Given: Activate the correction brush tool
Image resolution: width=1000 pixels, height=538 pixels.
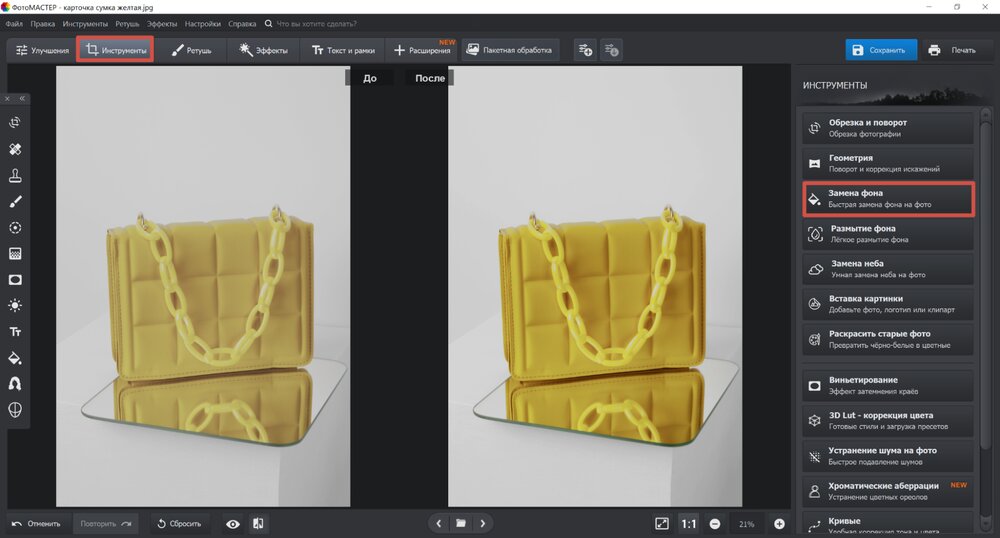Looking at the screenshot, I should tap(15, 202).
